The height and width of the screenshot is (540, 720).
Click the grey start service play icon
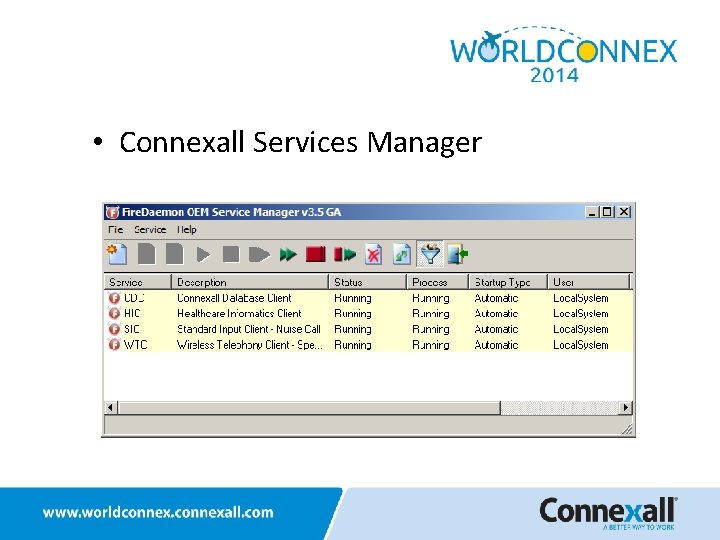coord(203,254)
